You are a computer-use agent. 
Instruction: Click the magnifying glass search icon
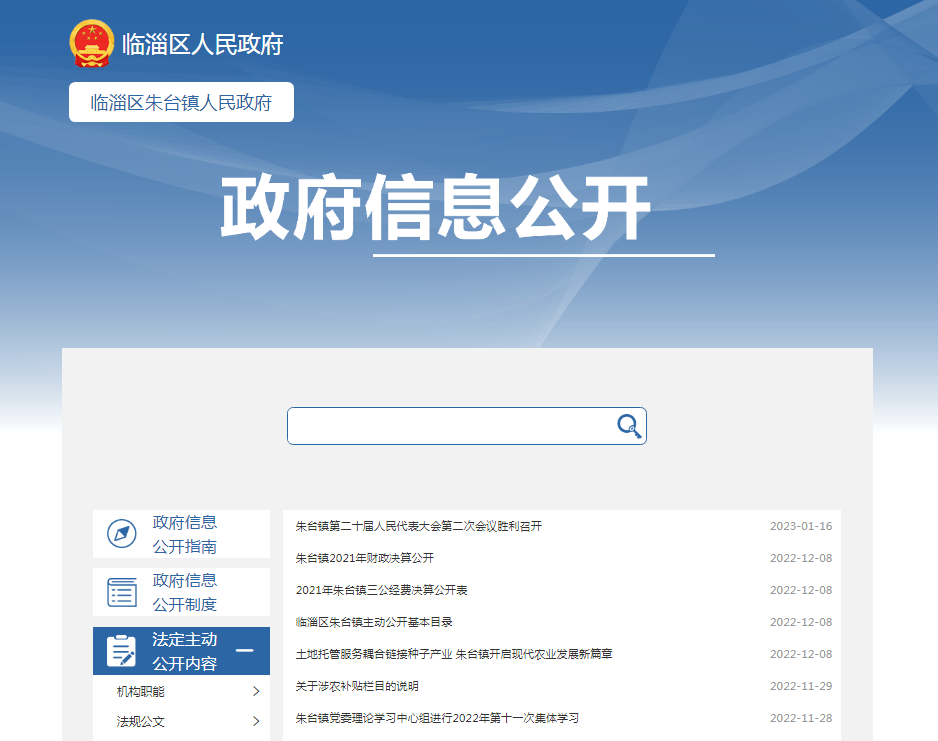click(x=628, y=426)
